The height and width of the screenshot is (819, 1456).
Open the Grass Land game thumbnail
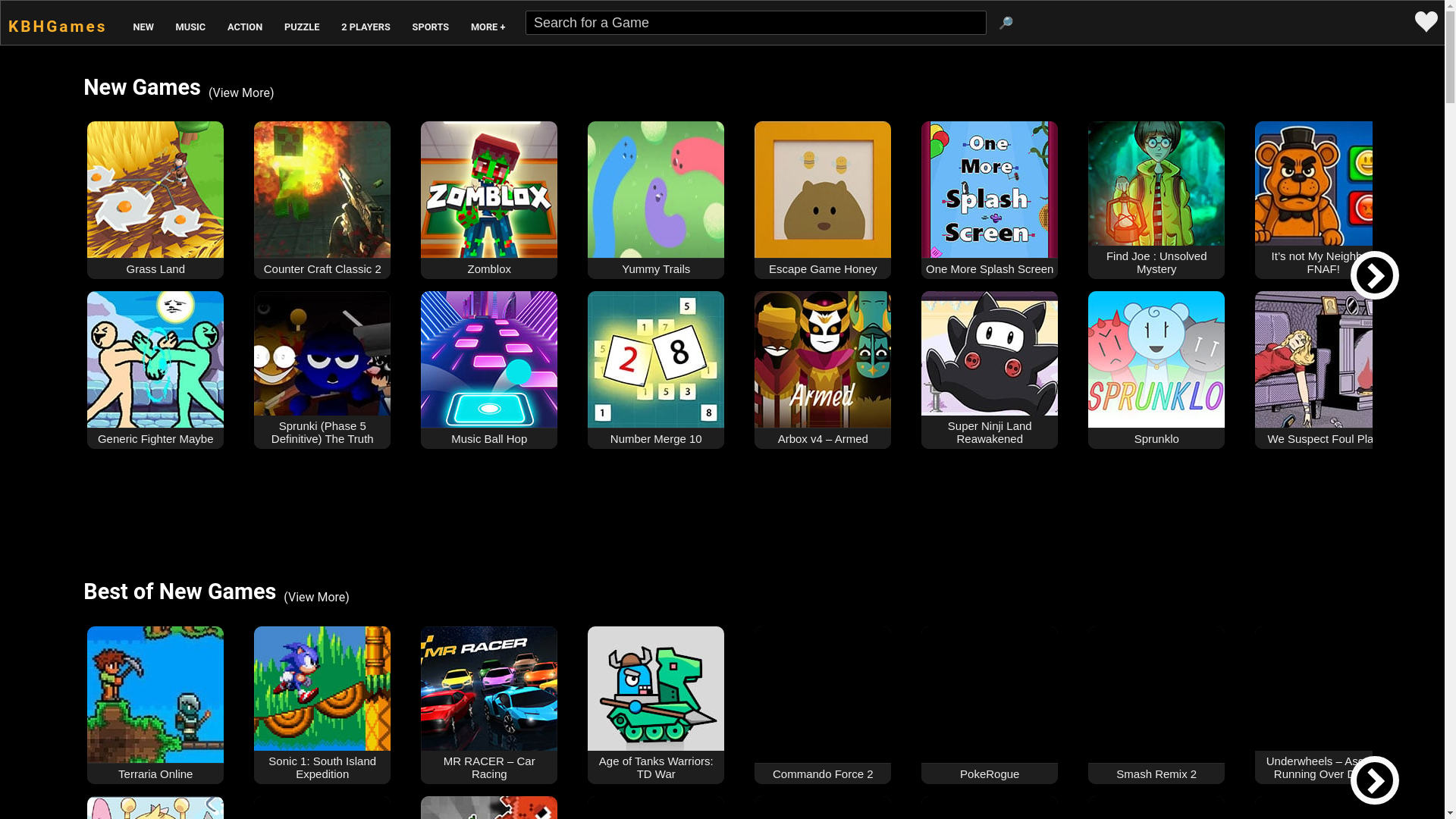[x=155, y=190]
